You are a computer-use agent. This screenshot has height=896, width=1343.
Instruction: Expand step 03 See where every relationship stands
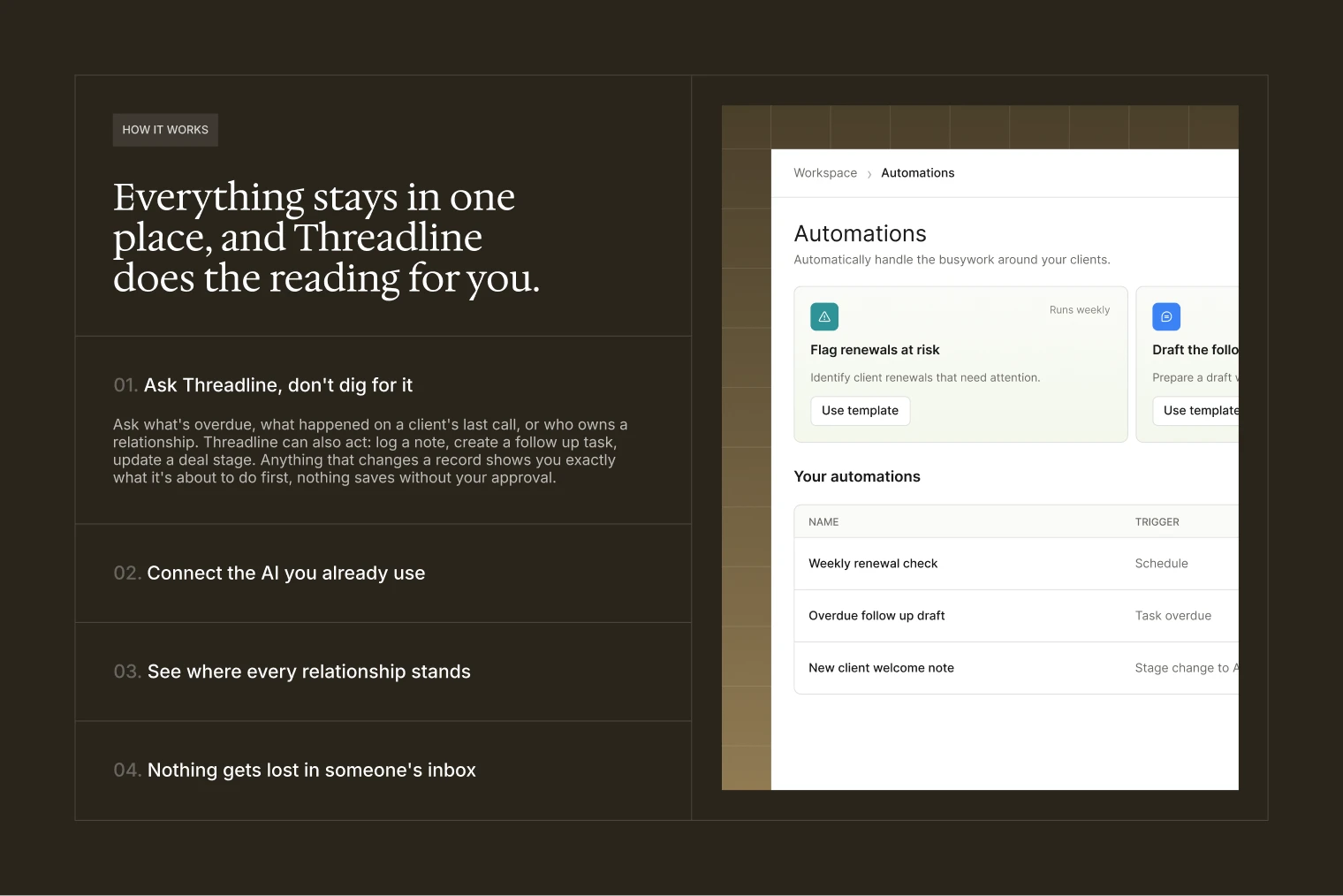(383, 672)
